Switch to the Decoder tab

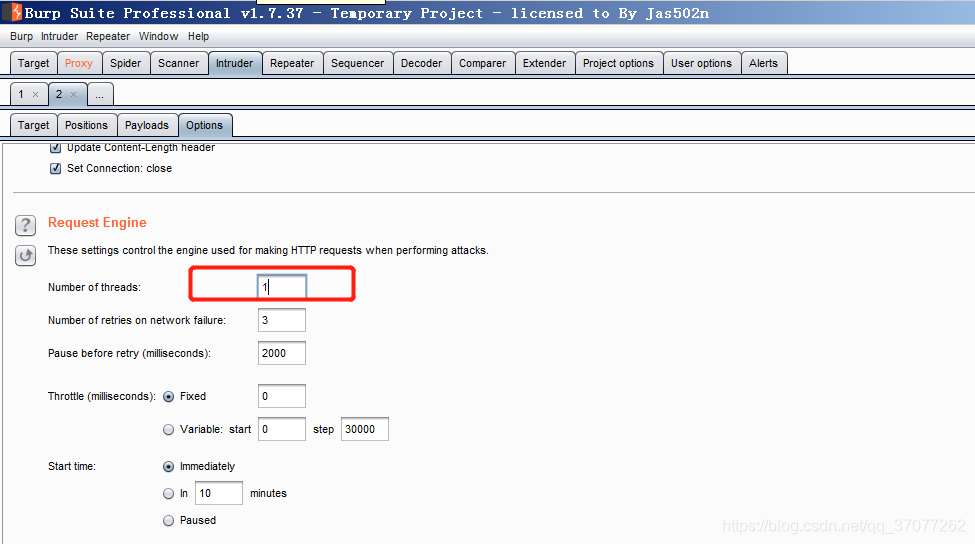coord(422,63)
